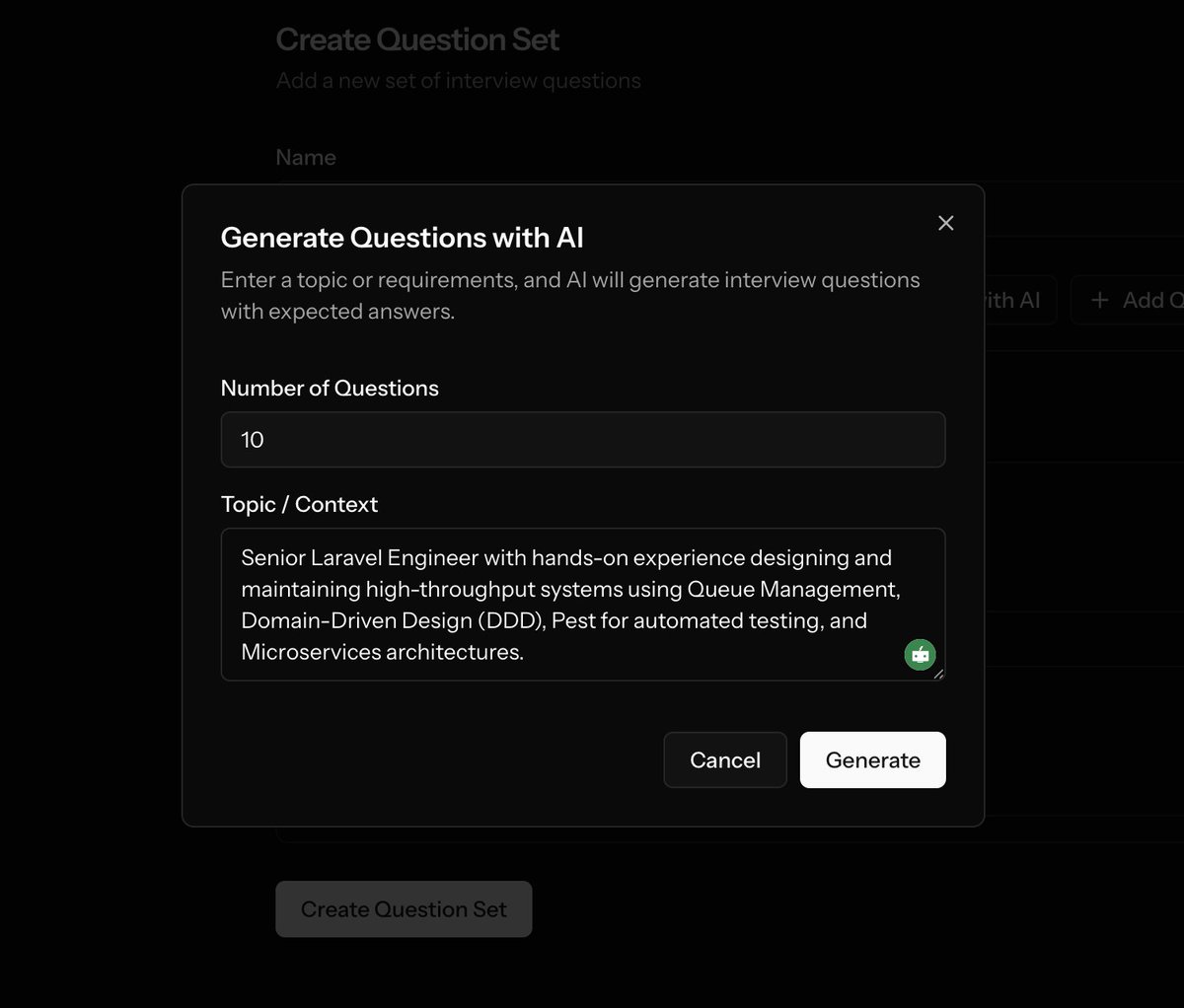Click the 'Add a new set of interview questions' subtitle

[459, 81]
